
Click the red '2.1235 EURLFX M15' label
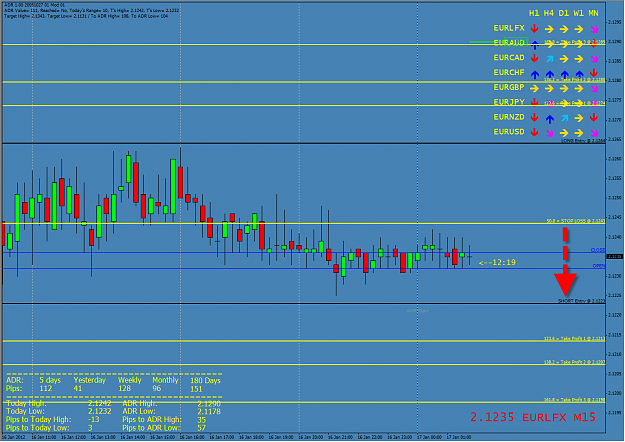click(x=533, y=417)
